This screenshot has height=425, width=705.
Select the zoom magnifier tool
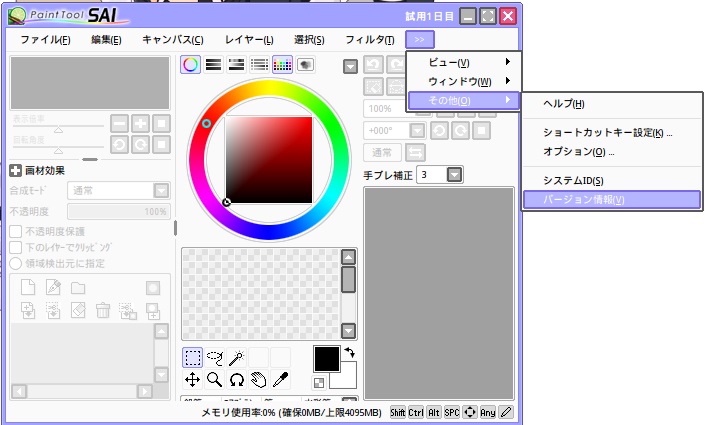tap(215, 380)
